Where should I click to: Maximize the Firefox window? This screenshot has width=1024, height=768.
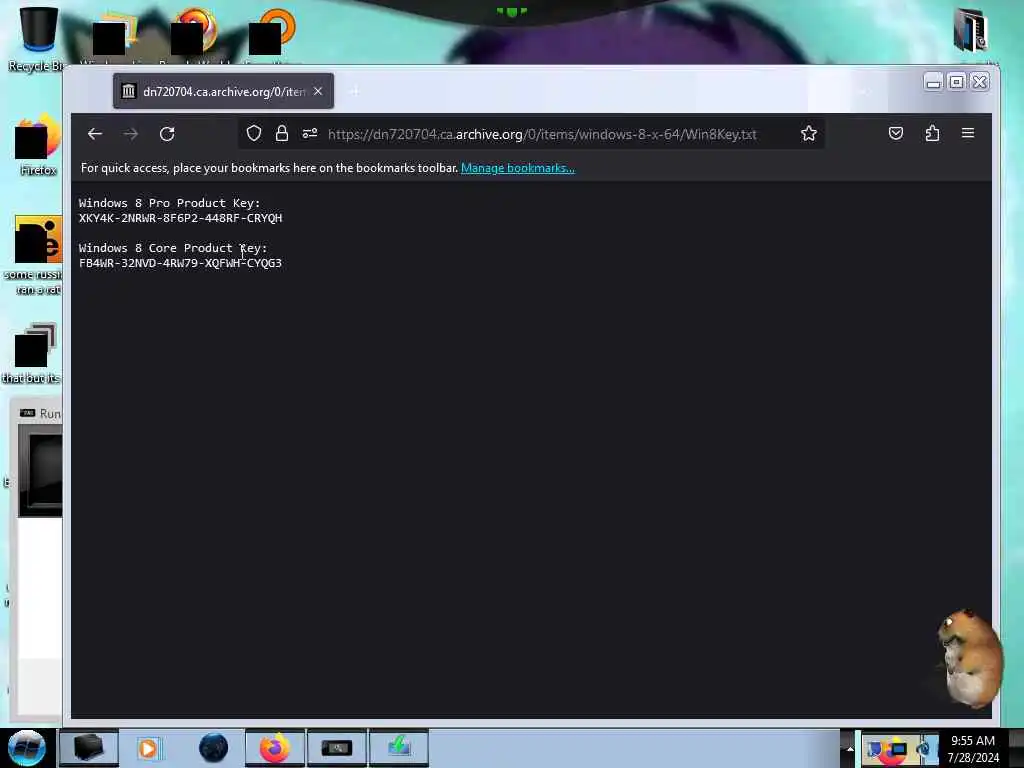click(x=956, y=82)
